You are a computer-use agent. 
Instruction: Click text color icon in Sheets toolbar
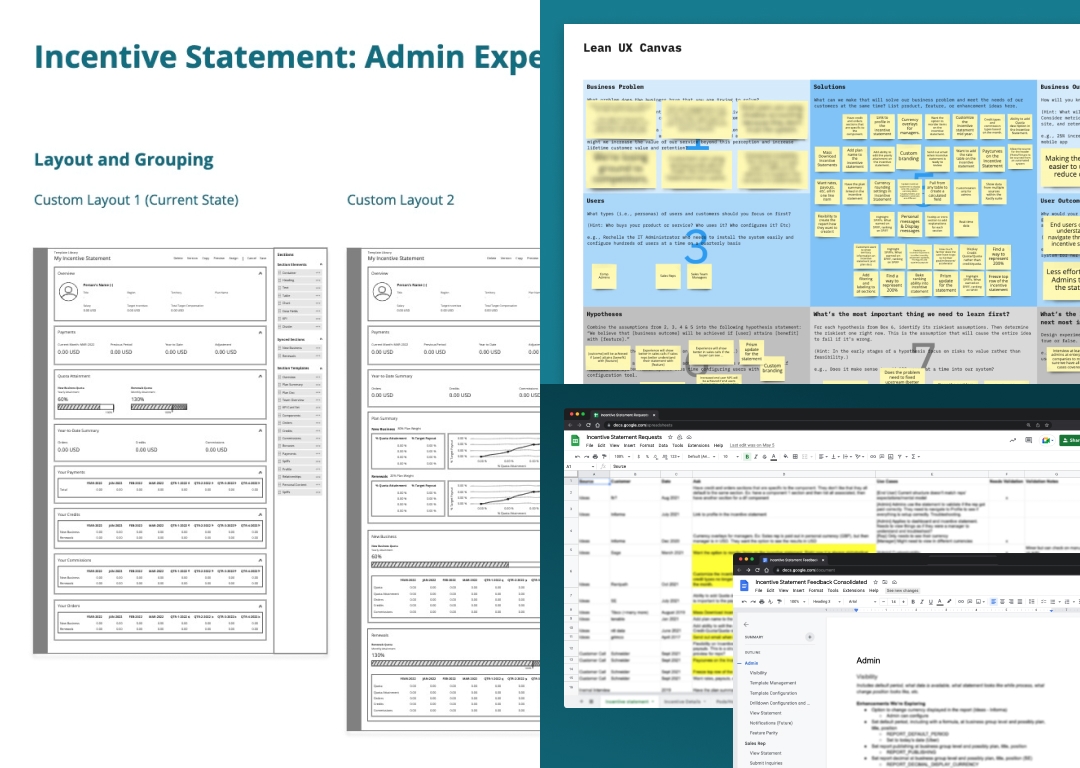coord(773,457)
